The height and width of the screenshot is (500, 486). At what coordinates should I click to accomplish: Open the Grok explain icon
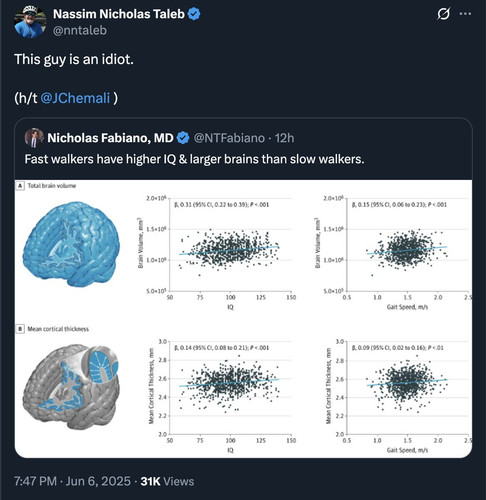[443, 14]
